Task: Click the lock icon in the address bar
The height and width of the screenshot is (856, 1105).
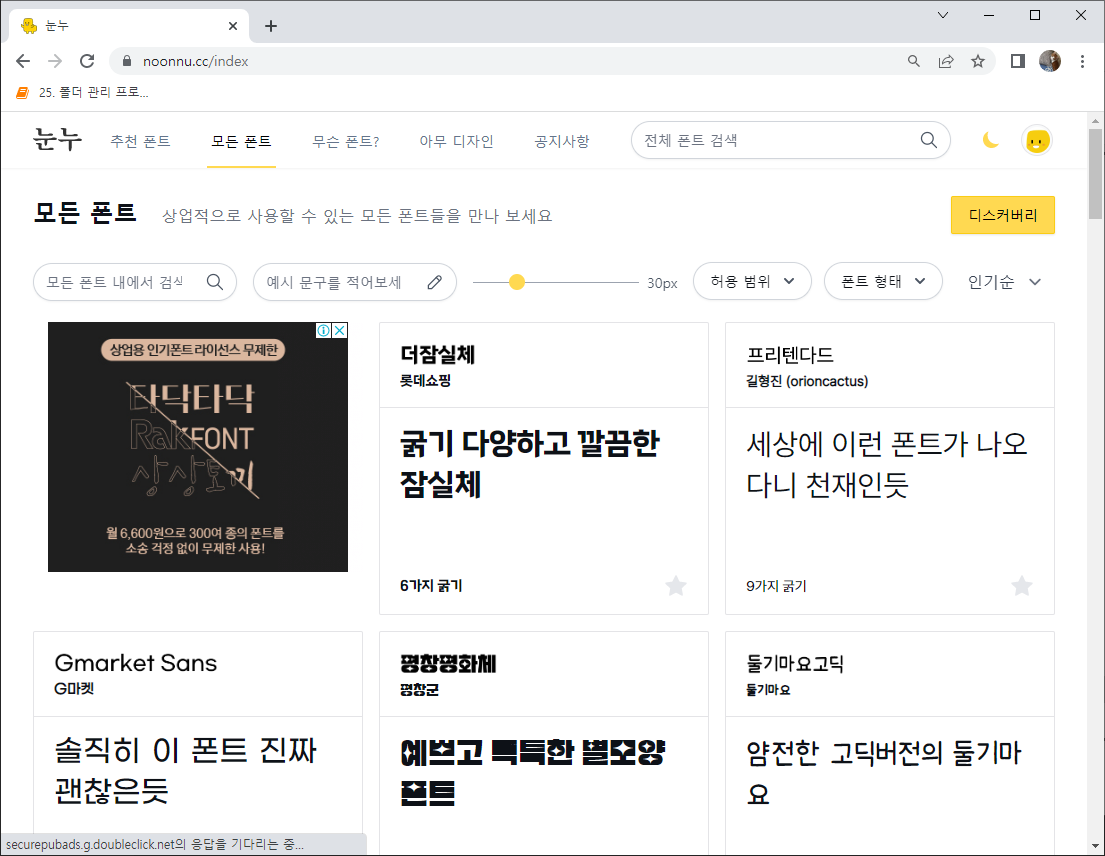Action: 127,61
